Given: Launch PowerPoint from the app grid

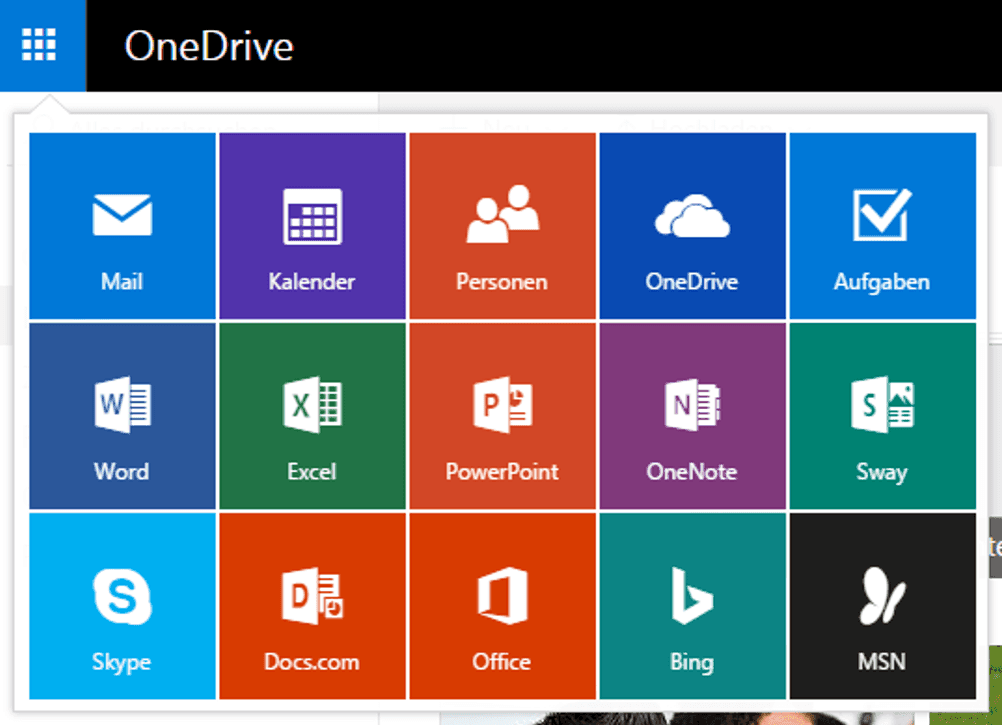Looking at the screenshot, I should pyautogui.click(x=502, y=416).
